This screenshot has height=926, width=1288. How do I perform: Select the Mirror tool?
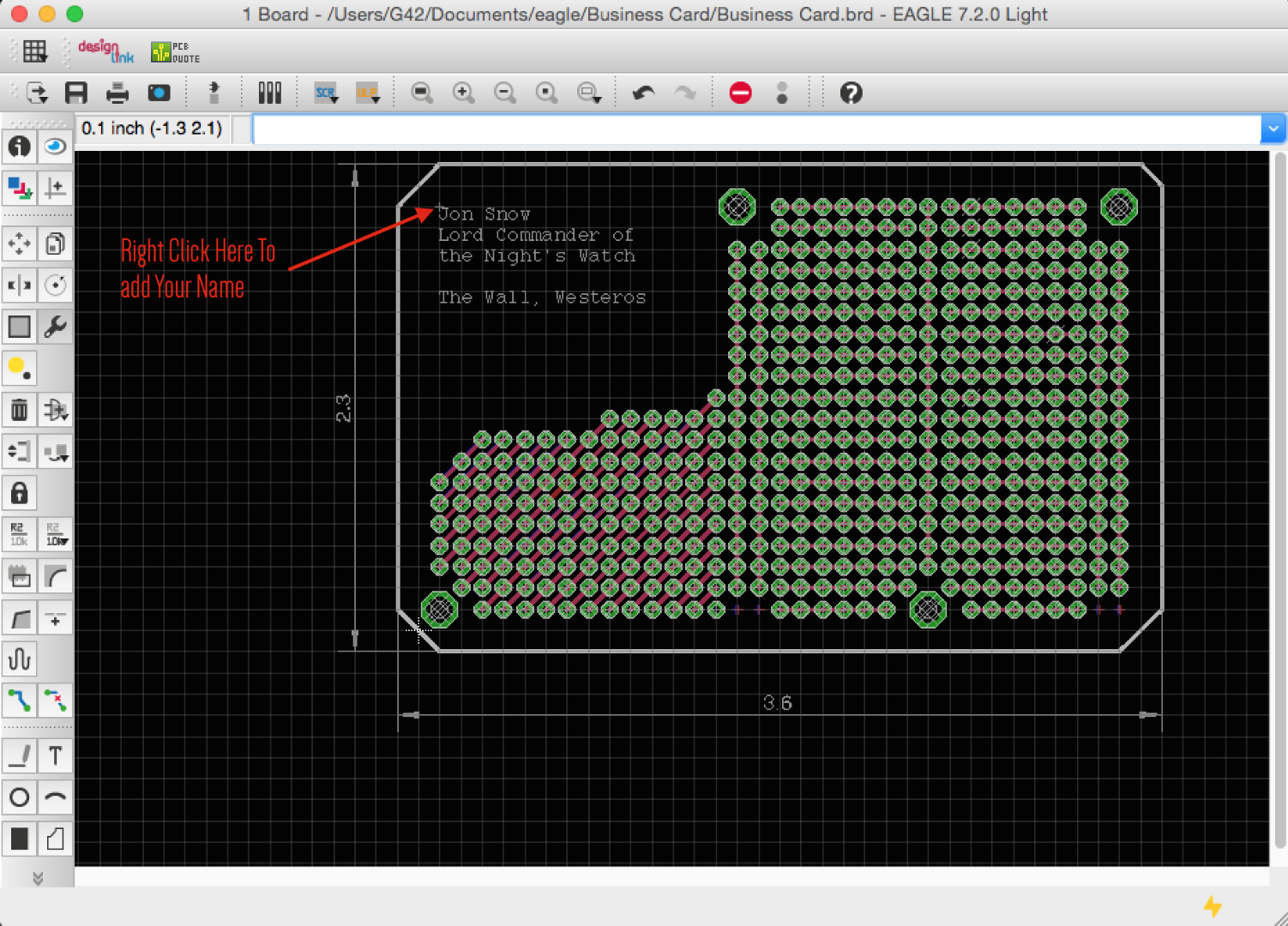(x=19, y=286)
